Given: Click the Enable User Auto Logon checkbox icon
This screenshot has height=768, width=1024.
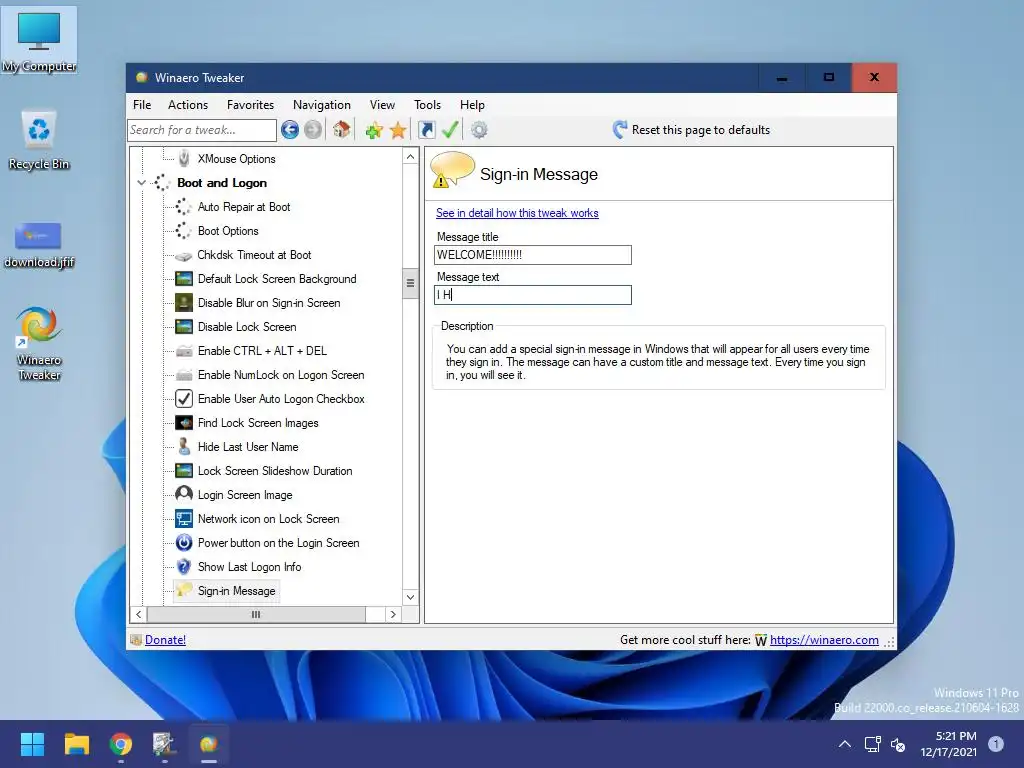Looking at the screenshot, I should pos(184,398).
